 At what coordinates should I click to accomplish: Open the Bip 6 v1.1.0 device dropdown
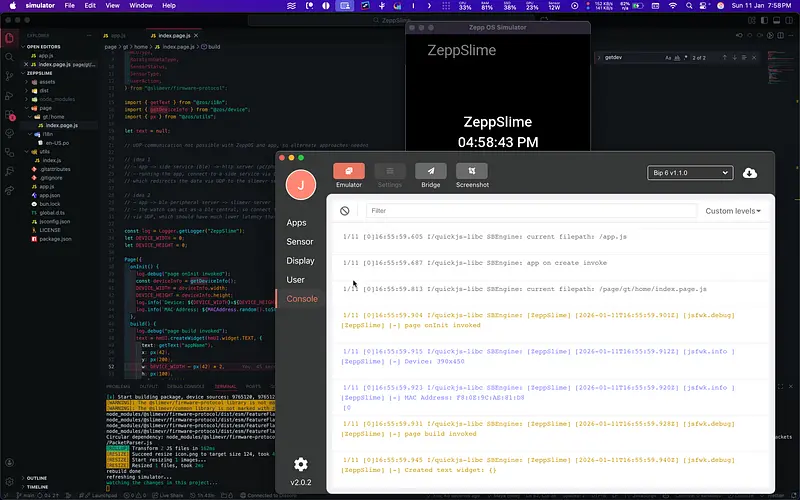pos(690,173)
